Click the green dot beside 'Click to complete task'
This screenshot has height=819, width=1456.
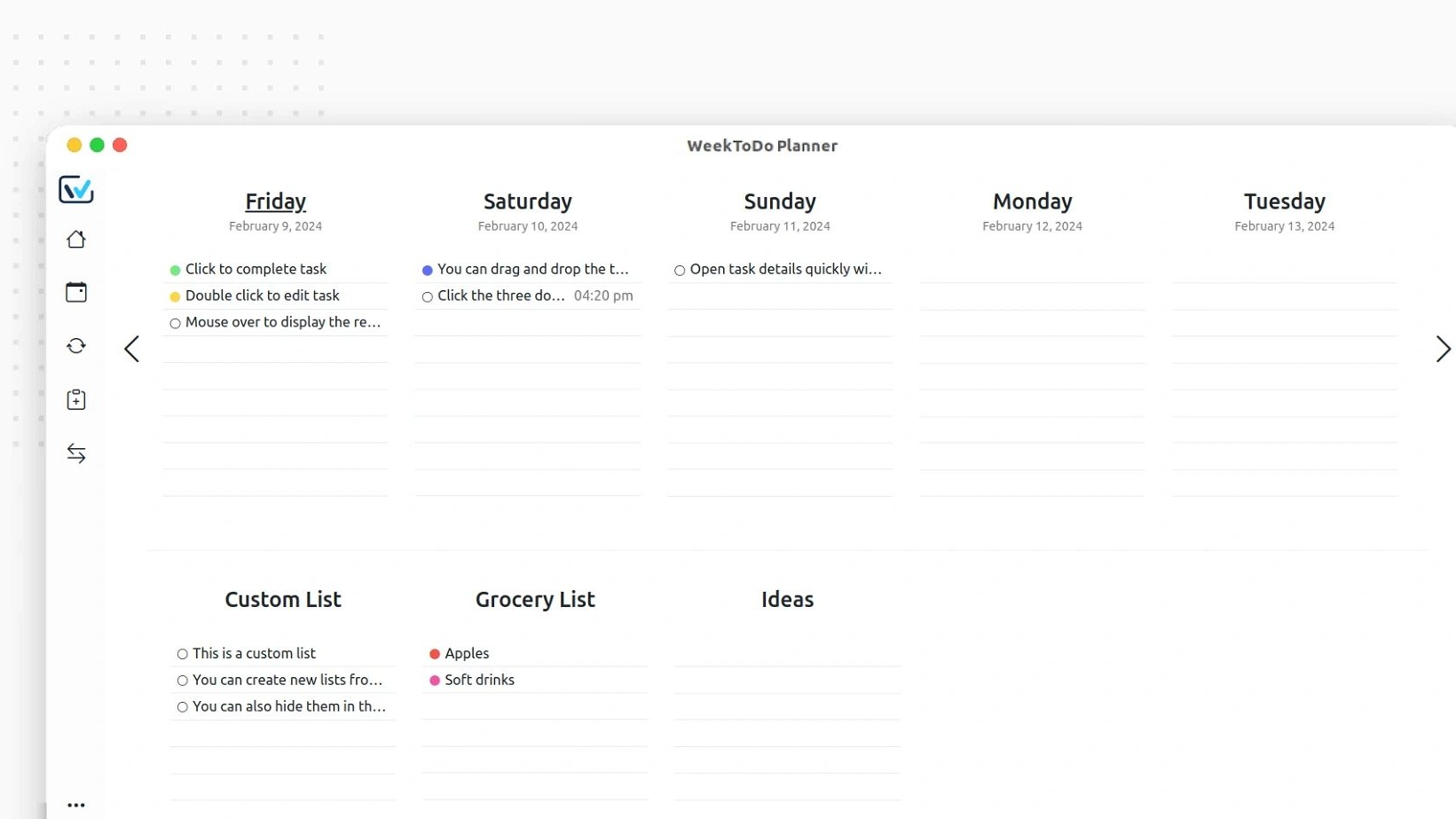click(175, 270)
